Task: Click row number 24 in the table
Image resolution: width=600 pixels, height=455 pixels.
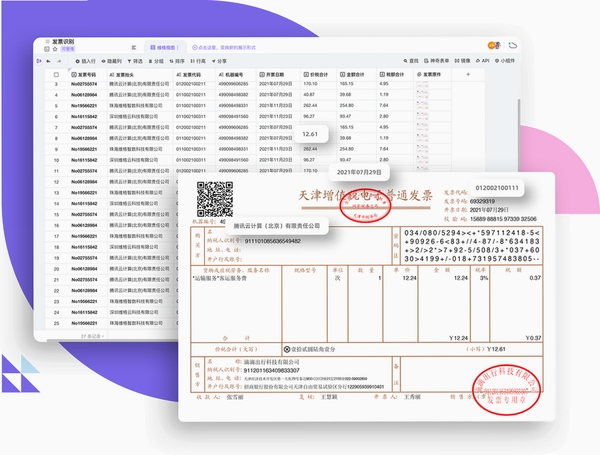Action: pos(56,313)
